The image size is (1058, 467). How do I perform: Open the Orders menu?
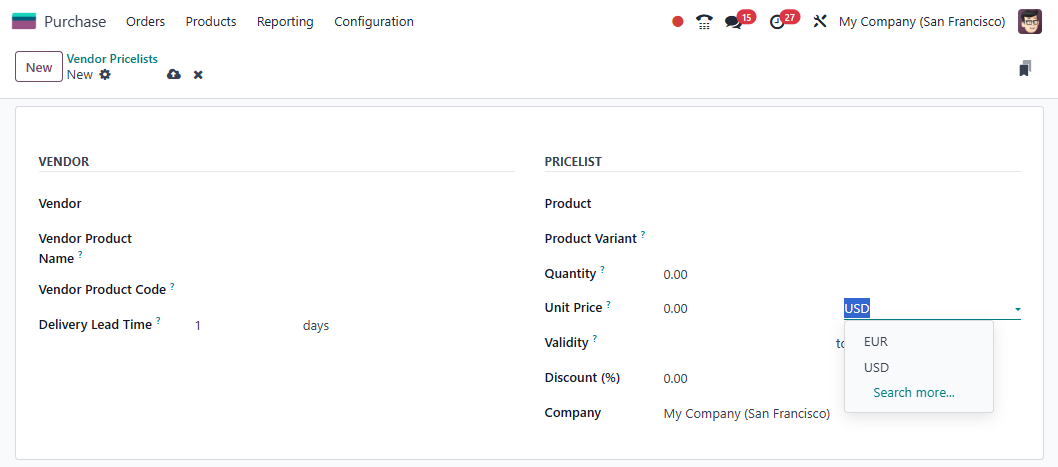click(x=146, y=21)
